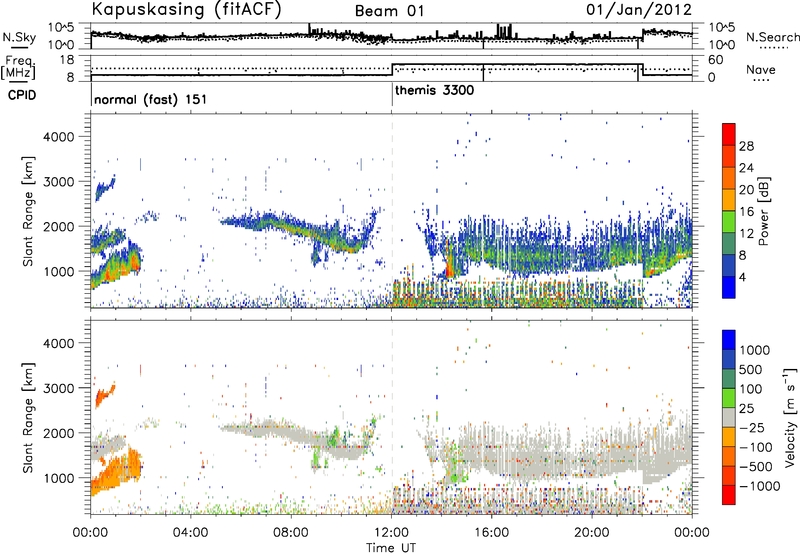Click the '2000' tick on velocity panel axis

[59, 433]
